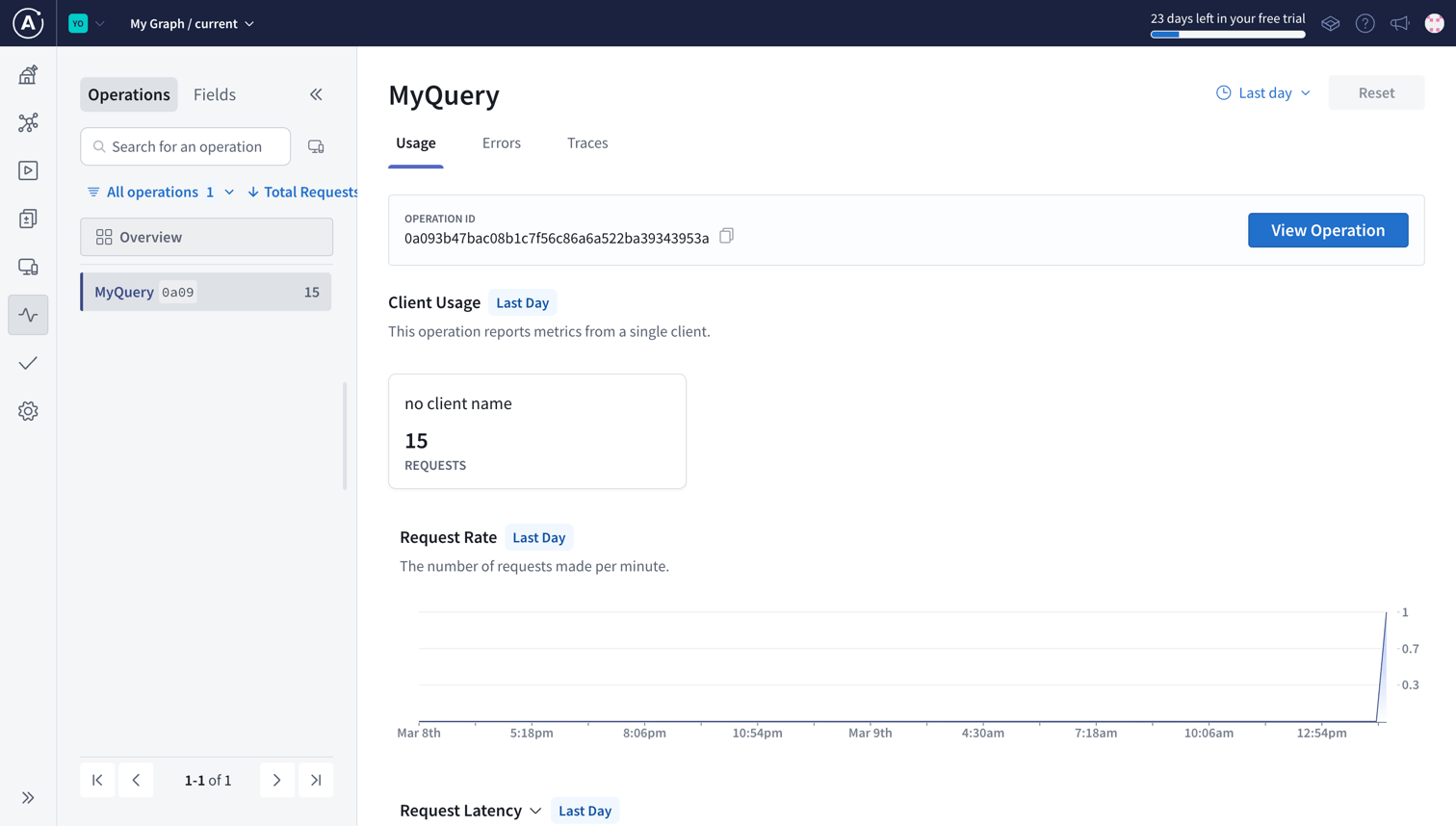Open the Checks checkmark icon in sidebar
This screenshot has width=1456, height=826.
click(28, 363)
